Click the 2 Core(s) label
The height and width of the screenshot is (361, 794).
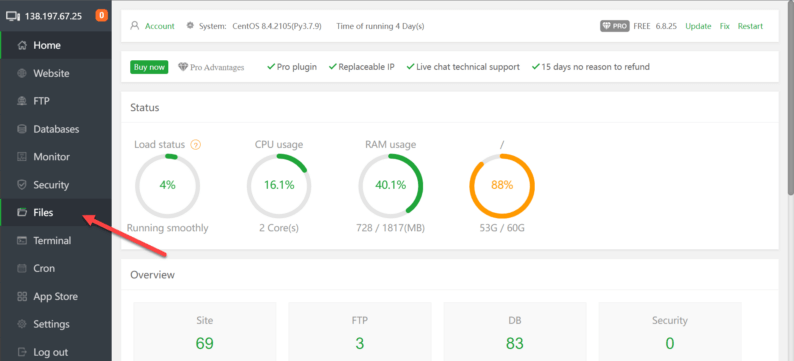click(279, 228)
